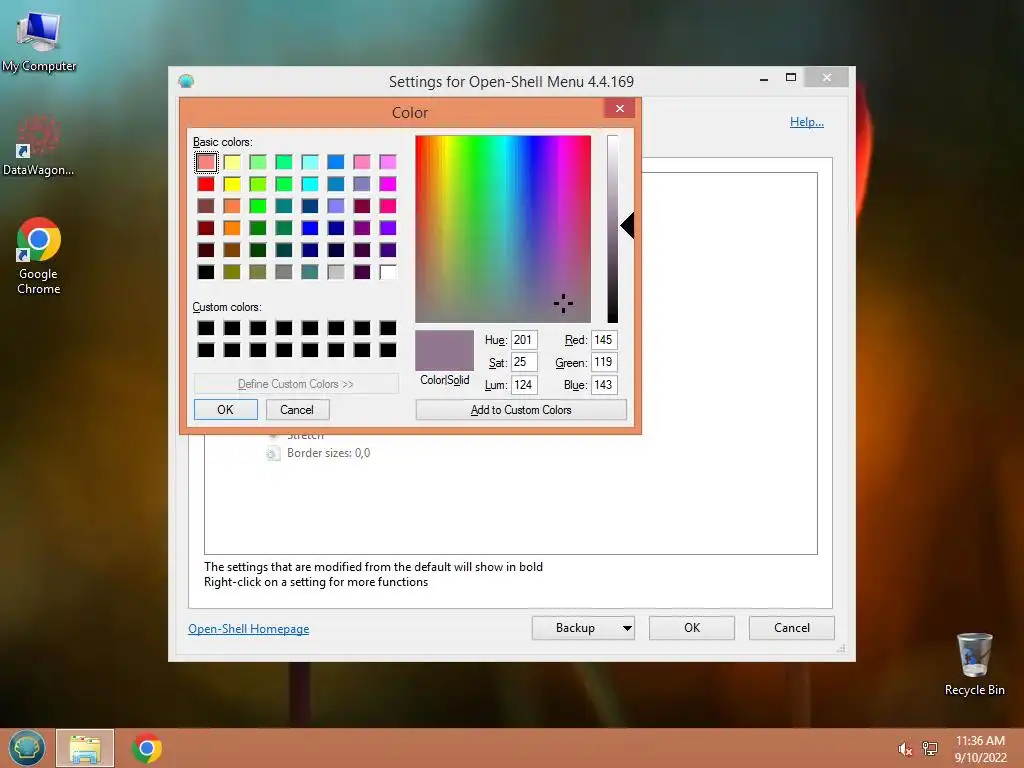This screenshot has height=768, width=1024.
Task: Open File Explorer from the taskbar
Action: [x=85, y=748]
